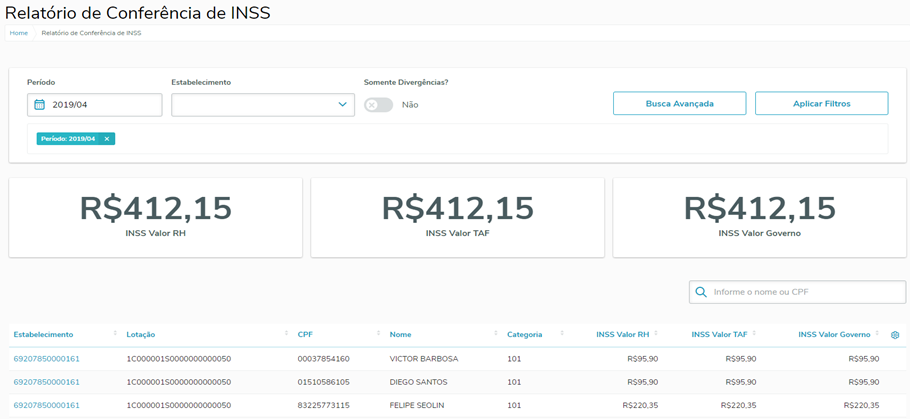Focus the Período date field 2019/04

95,105
